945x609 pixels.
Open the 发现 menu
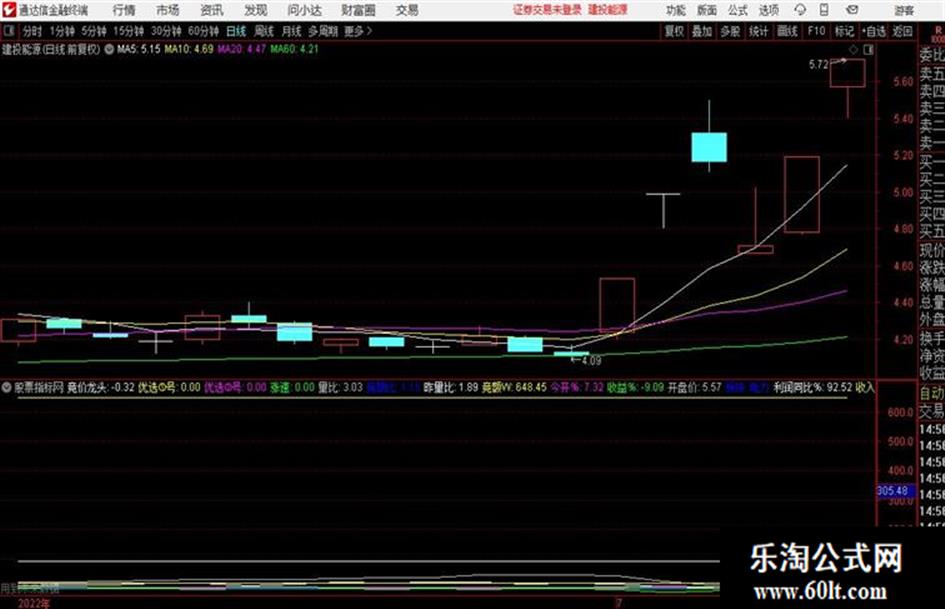(x=256, y=10)
